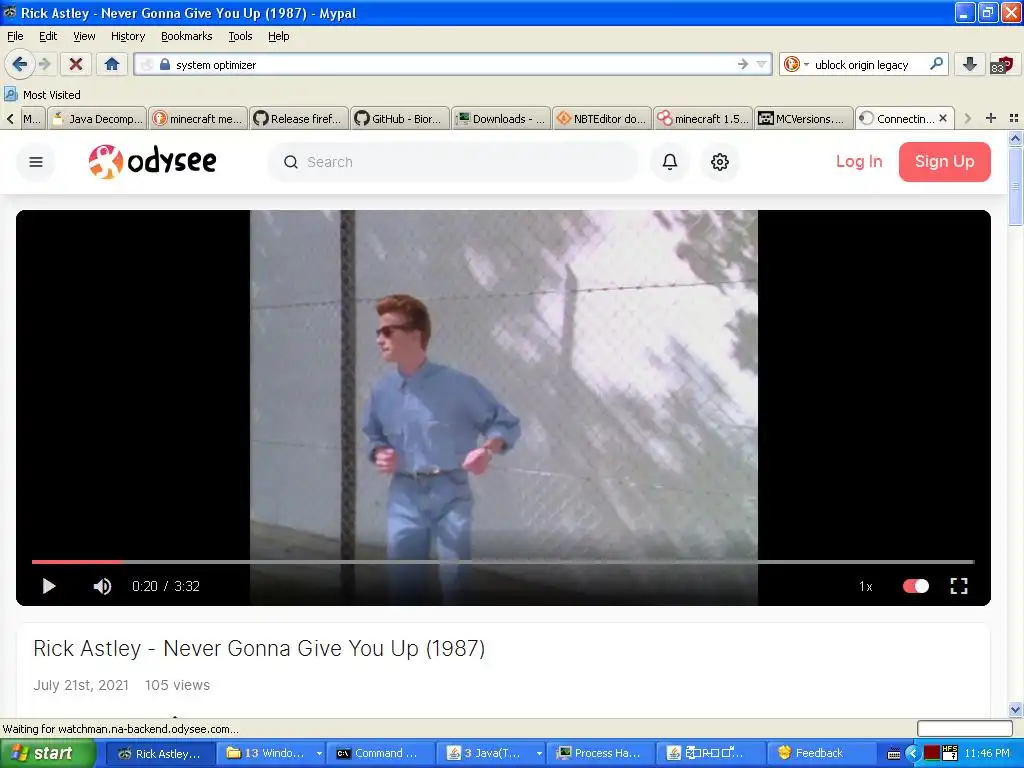Open the search engine selector dropdown
This screenshot has height=768, width=1024.
coord(796,64)
